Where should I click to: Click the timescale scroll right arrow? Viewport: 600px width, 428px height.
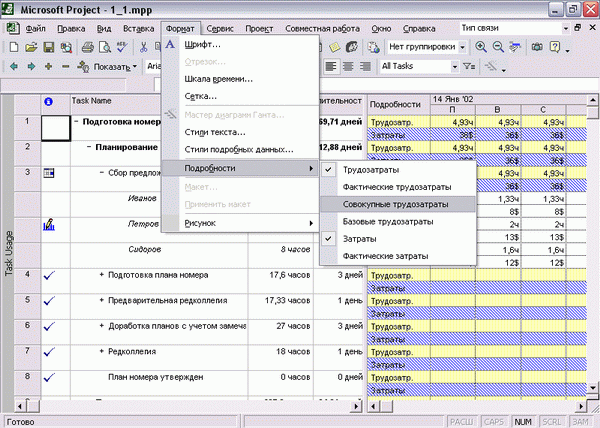[581, 406]
